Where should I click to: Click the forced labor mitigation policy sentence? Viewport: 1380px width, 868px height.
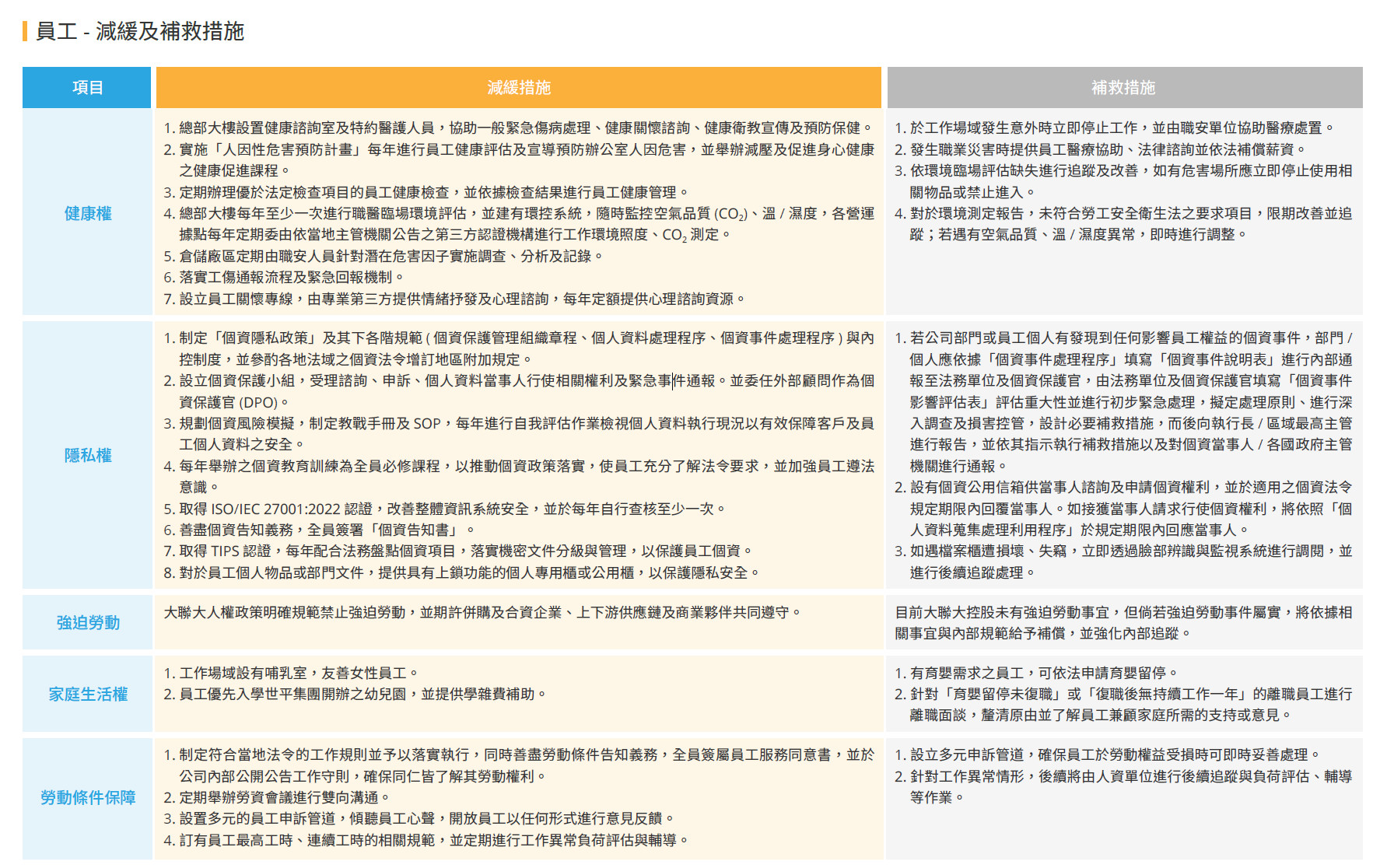(482, 612)
